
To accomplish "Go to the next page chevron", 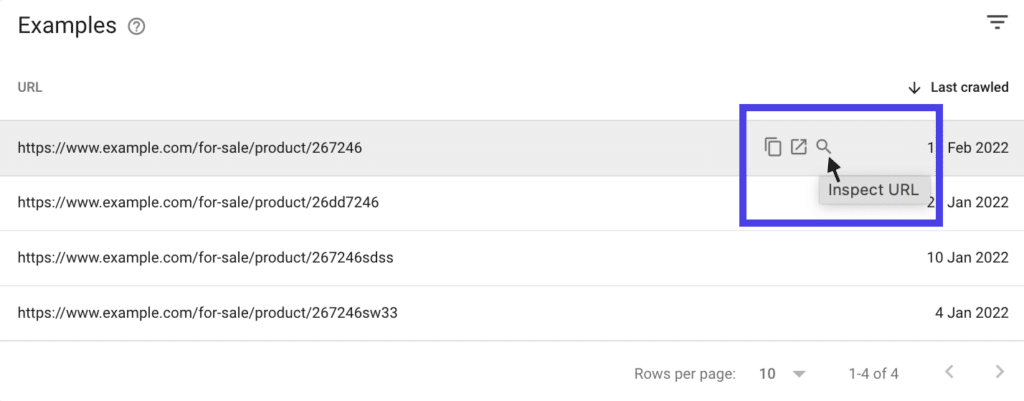I will coord(999,373).
